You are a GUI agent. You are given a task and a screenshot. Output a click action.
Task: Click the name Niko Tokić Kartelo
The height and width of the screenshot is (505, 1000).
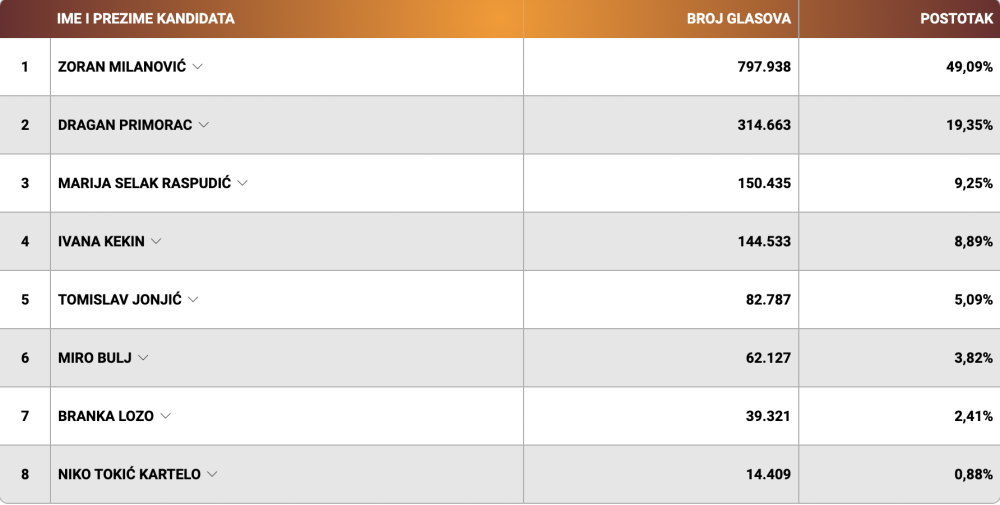pos(129,474)
